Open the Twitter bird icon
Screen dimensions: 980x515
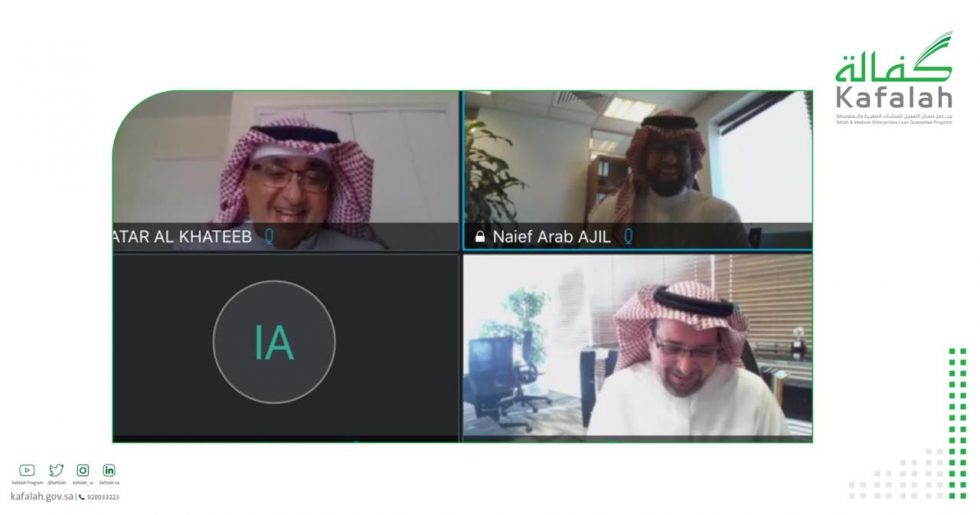click(x=56, y=470)
